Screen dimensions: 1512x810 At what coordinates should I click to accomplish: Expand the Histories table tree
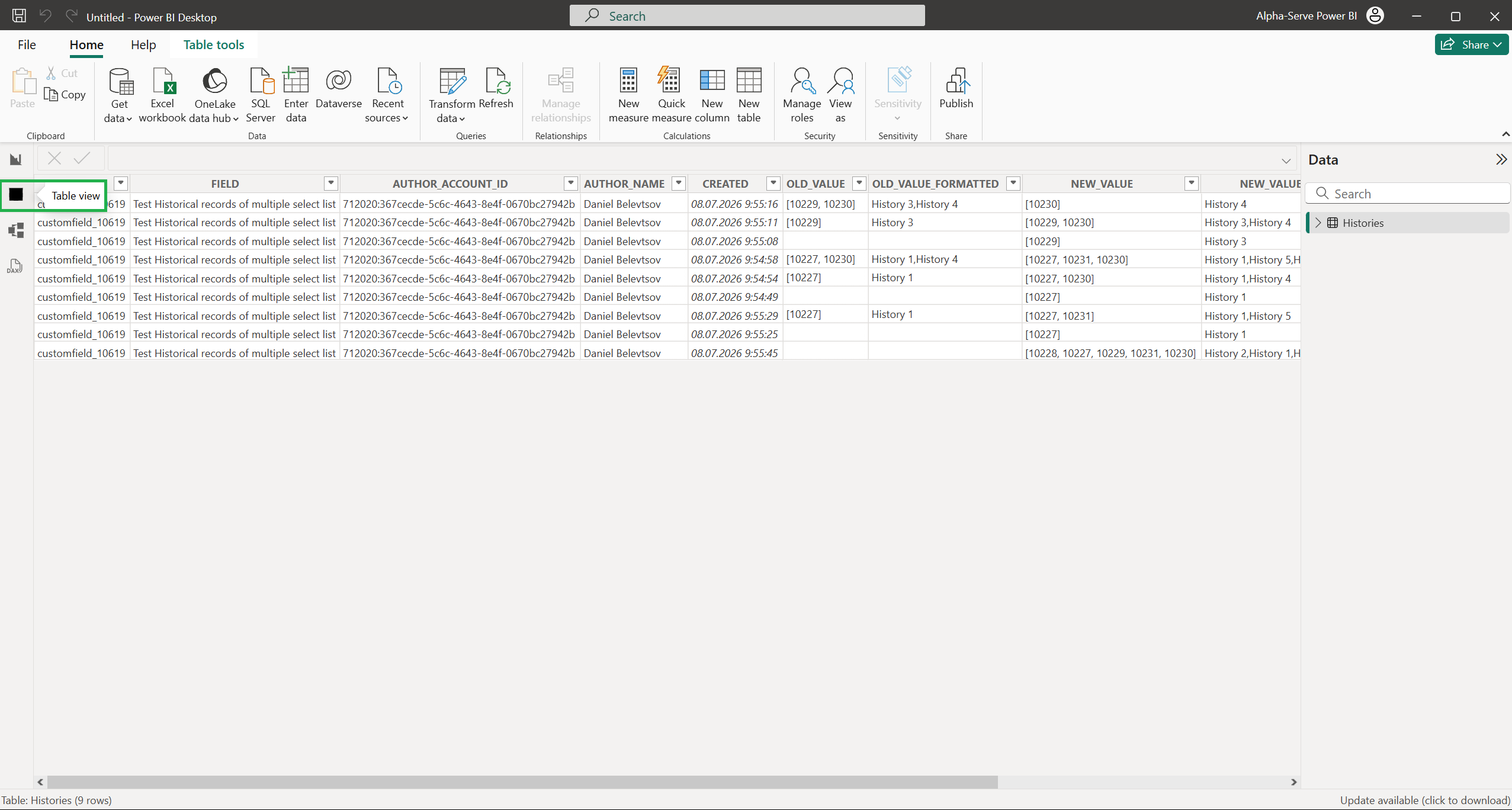[1318, 223]
